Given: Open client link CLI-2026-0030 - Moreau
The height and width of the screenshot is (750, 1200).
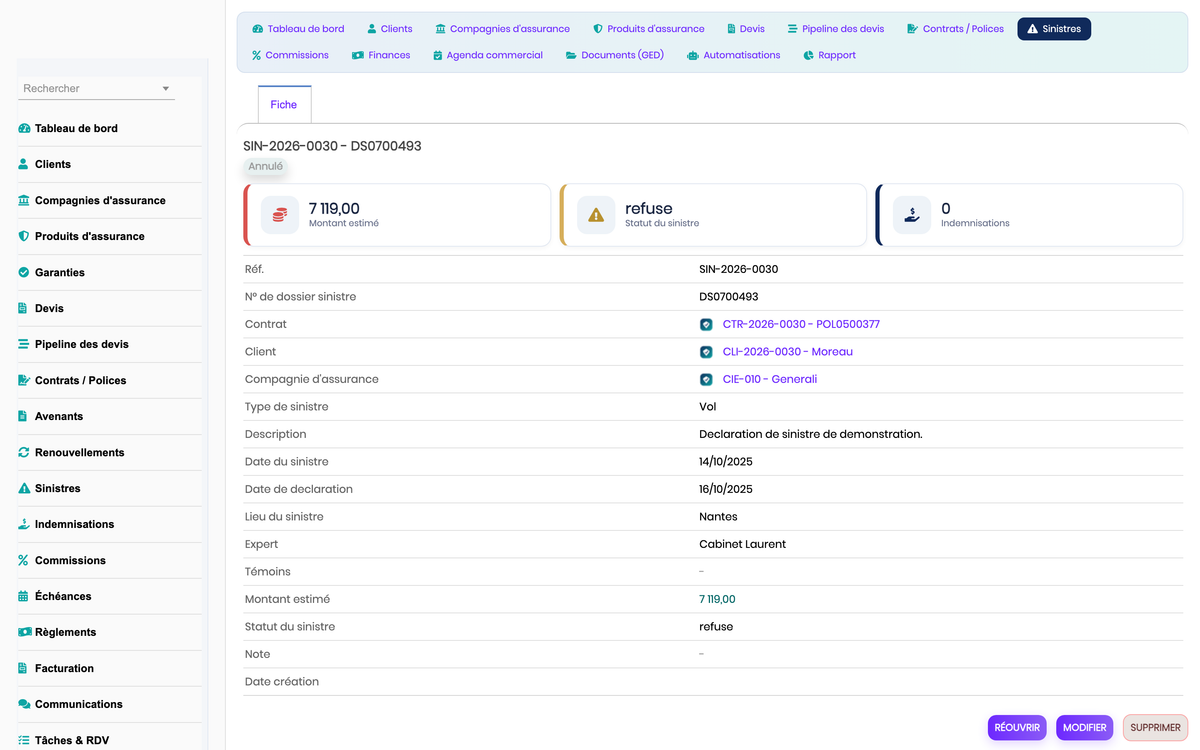Looking at the screenshot, I should pos(788,352).
